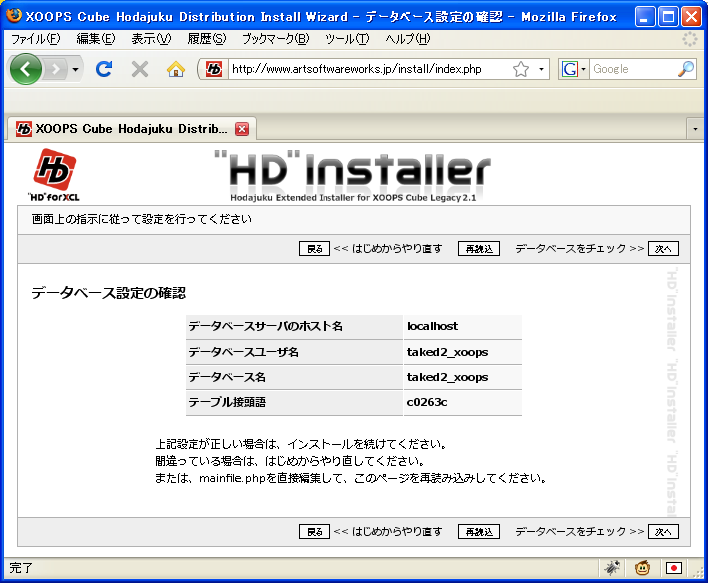Click the Stop loading X icon
This screenshot has height=583, width=708.
click(140, 69)
